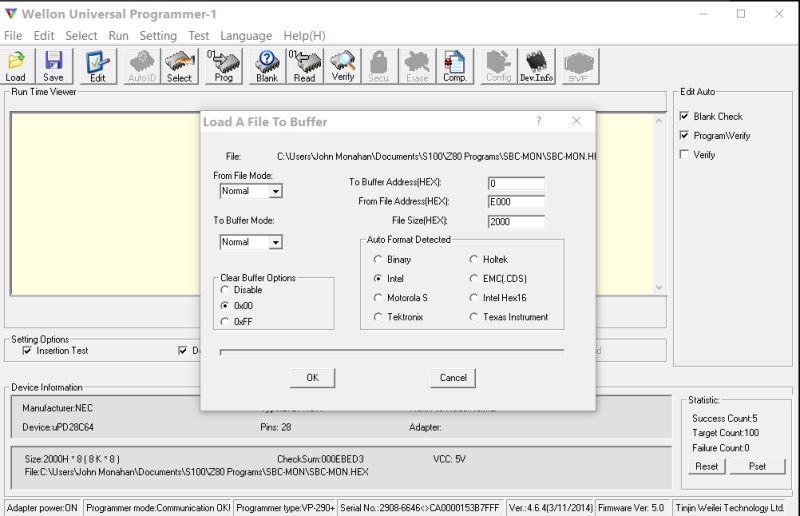The height and width of the screenshot is (516, 800).
Task: Click Run Time Viewer scroll up arrow
Action: pyautogui.click(x=659, y=121)
